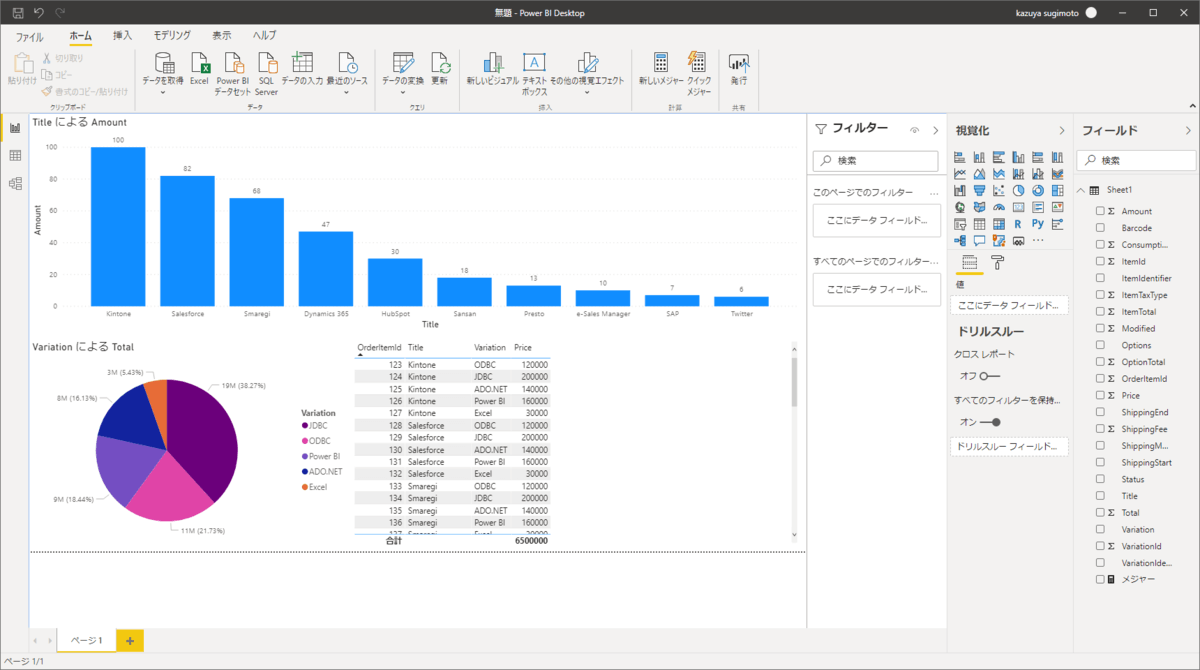Collapse the Visualizations pane chevron

(x=1062, y=131)
